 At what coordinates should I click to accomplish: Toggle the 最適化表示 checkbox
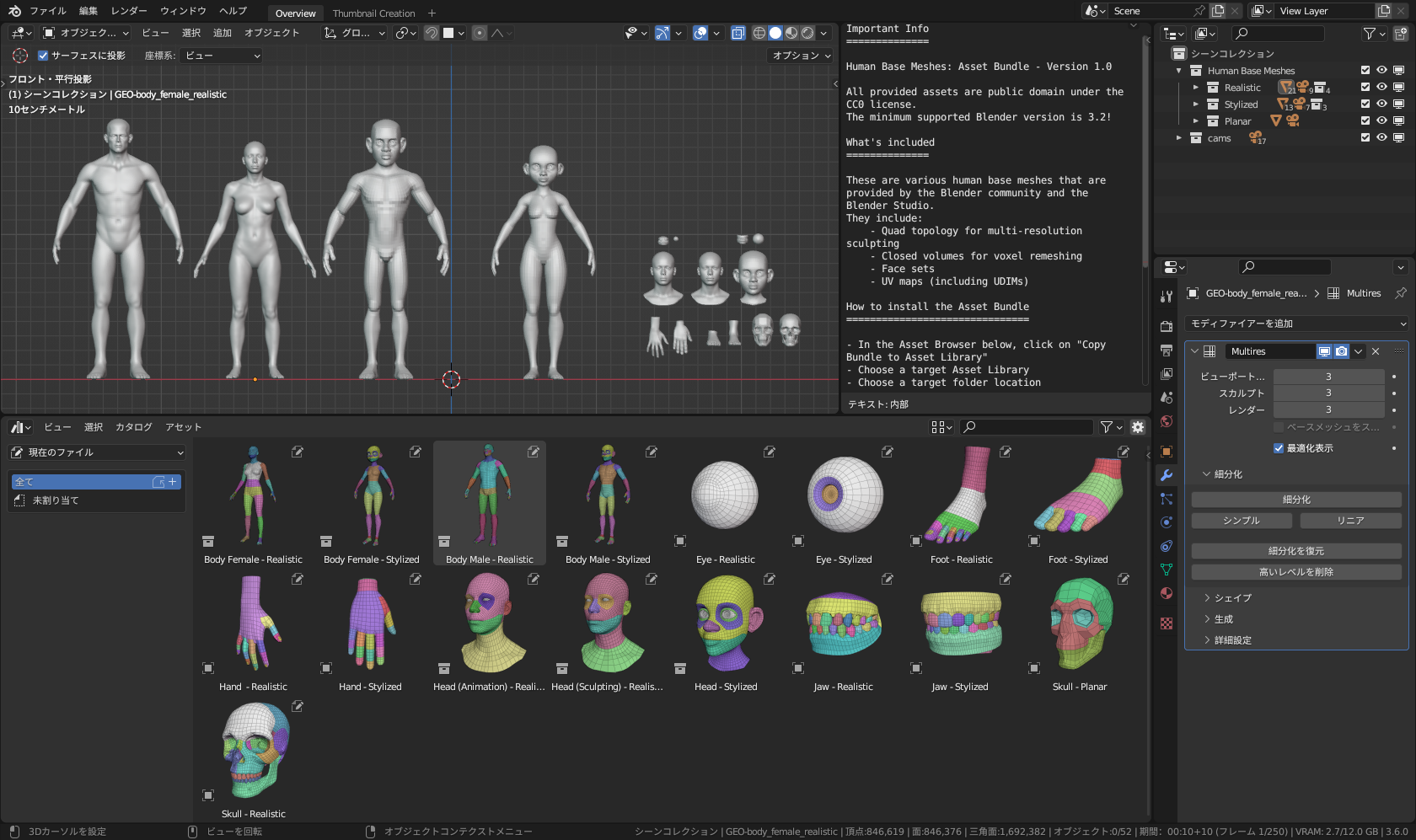pyautogui.click(x=1279, y=448)
